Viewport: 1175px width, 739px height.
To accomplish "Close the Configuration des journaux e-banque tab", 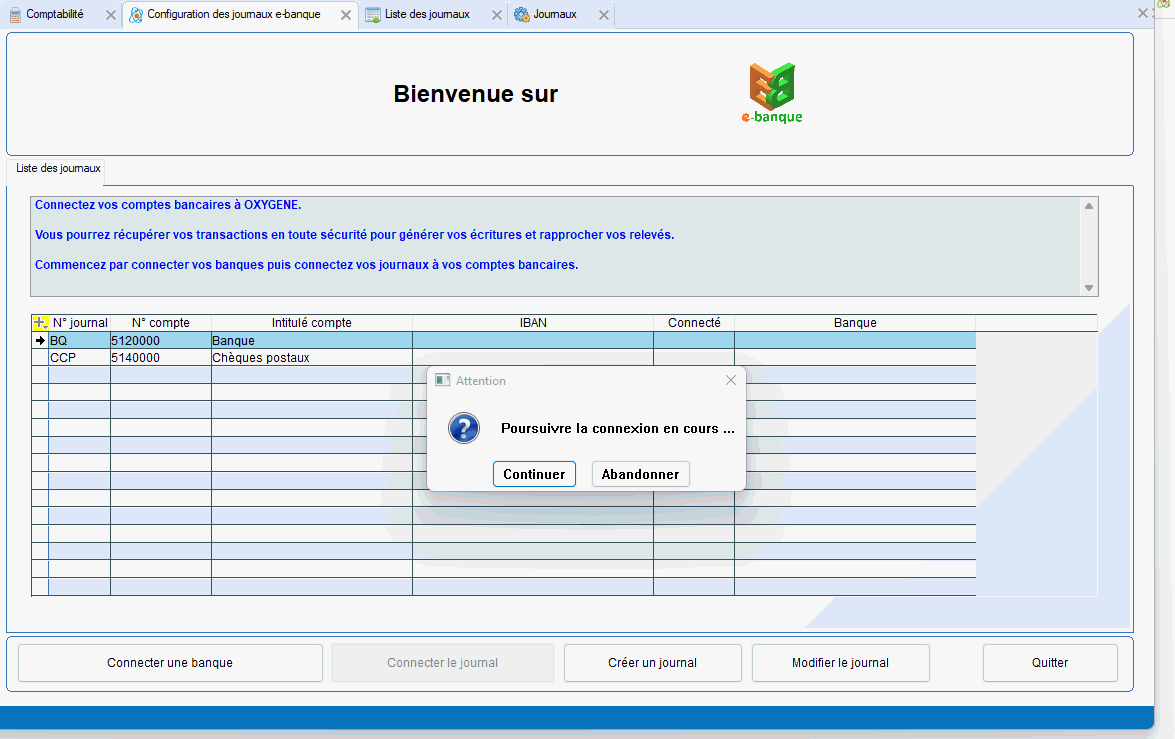I will [x=345, y=15].
